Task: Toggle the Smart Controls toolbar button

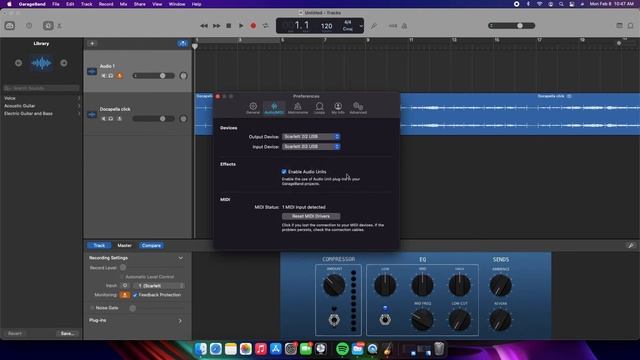Action: point(48,26)
